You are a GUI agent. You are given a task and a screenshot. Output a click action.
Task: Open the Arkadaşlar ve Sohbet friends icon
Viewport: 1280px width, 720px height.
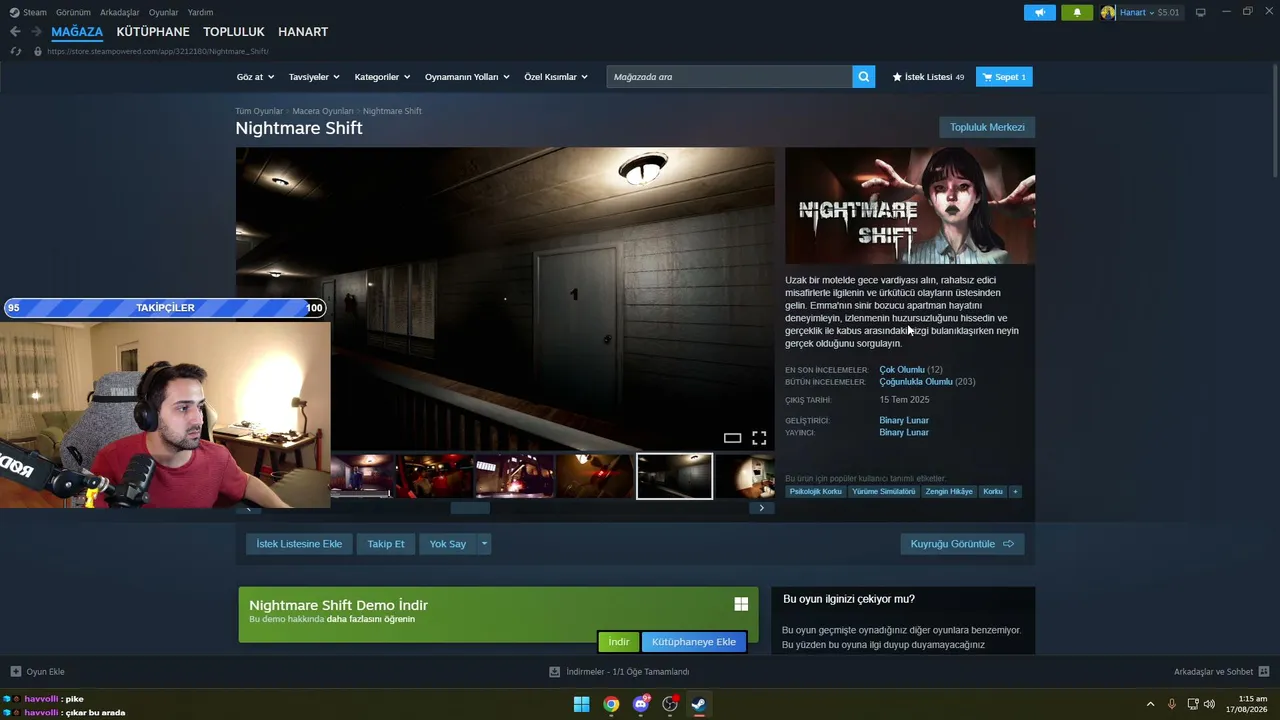point(1264,672)
